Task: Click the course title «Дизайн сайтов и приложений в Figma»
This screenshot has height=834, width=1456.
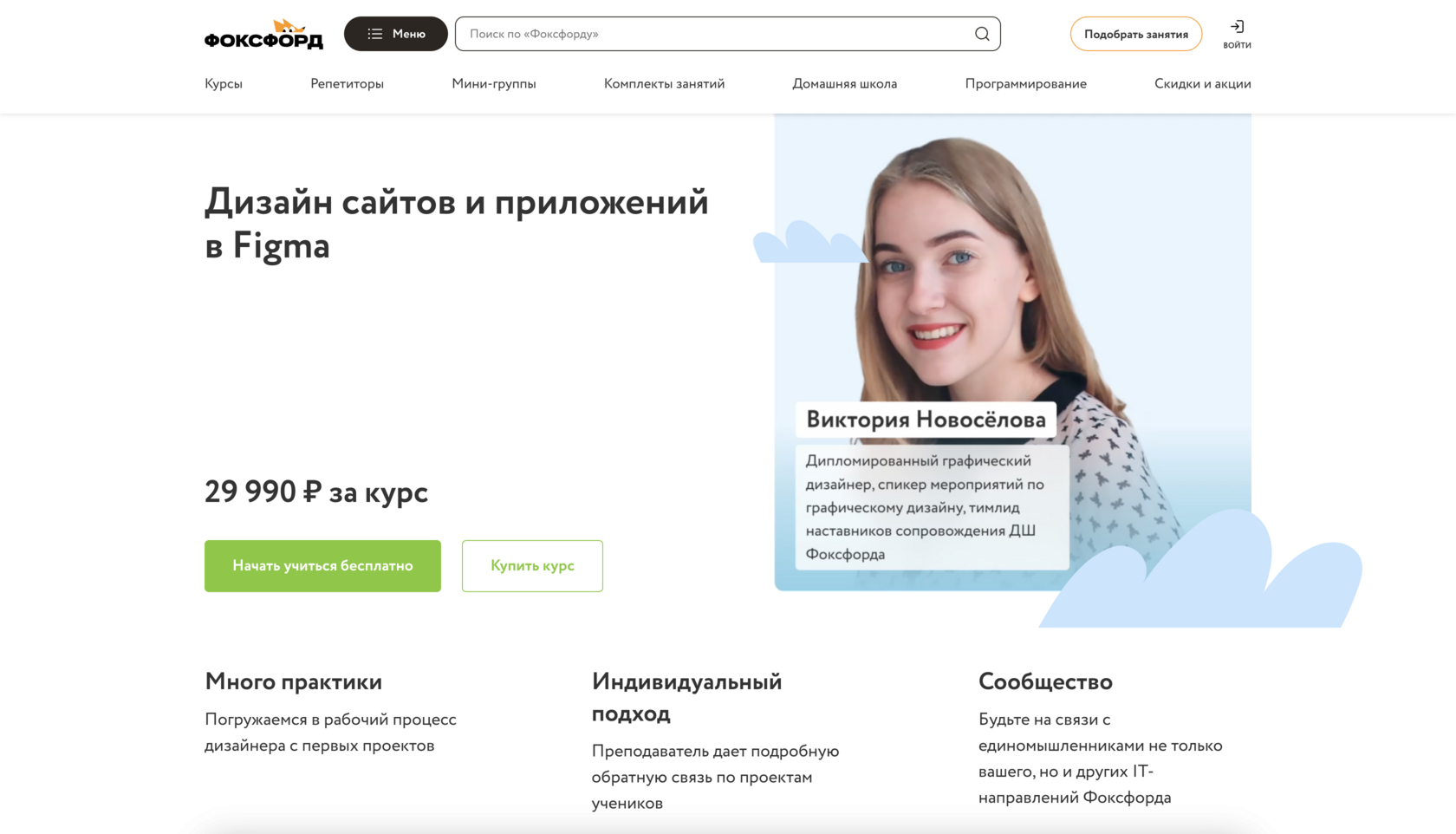Action: pos(457,224)
